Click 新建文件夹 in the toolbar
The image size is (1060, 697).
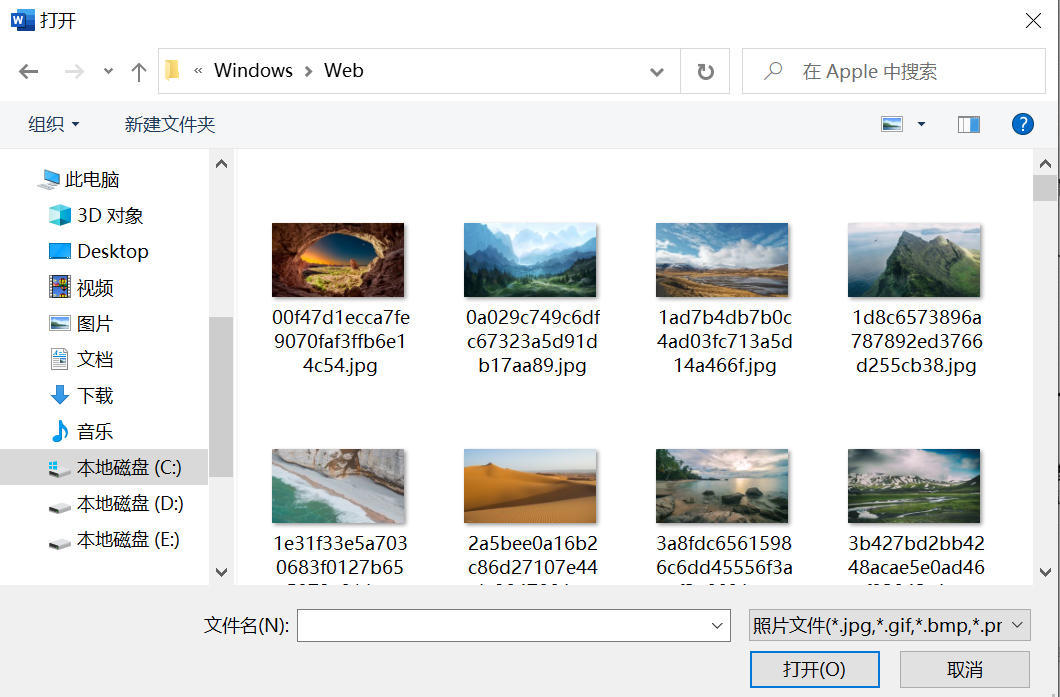(x=170, y=124)
